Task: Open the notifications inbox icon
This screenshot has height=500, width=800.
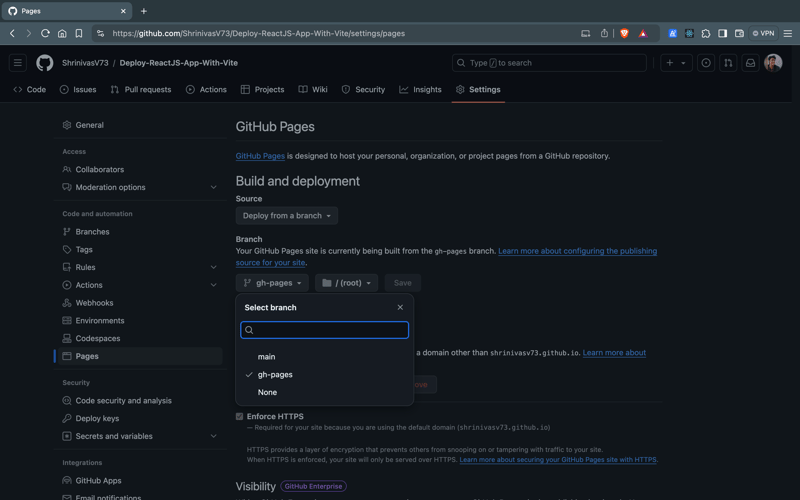Action: [751, 63]
